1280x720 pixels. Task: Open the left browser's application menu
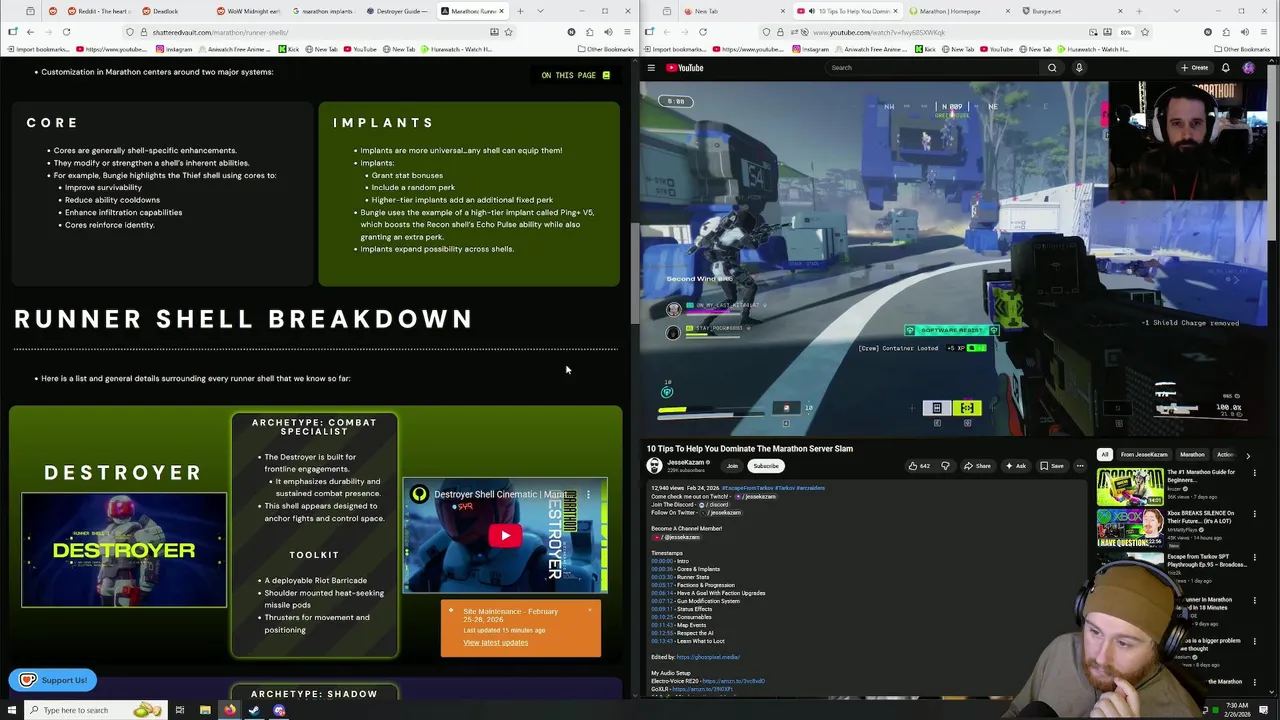[x=625, y=32]
